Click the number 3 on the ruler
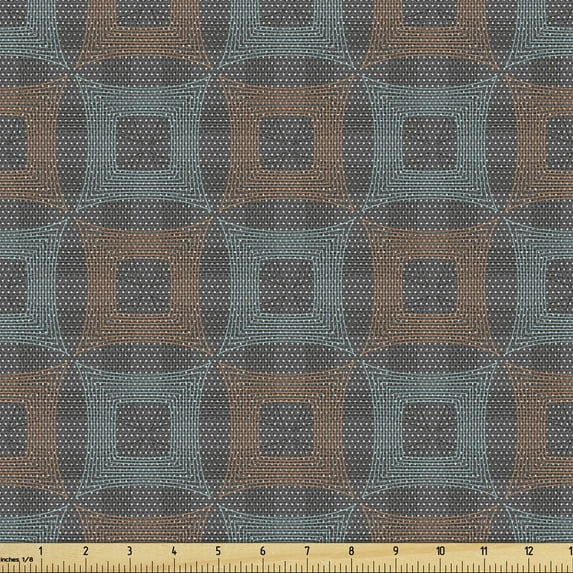Image resolution: width=573 pixels, height=573 pixels. tap(130, 551)
